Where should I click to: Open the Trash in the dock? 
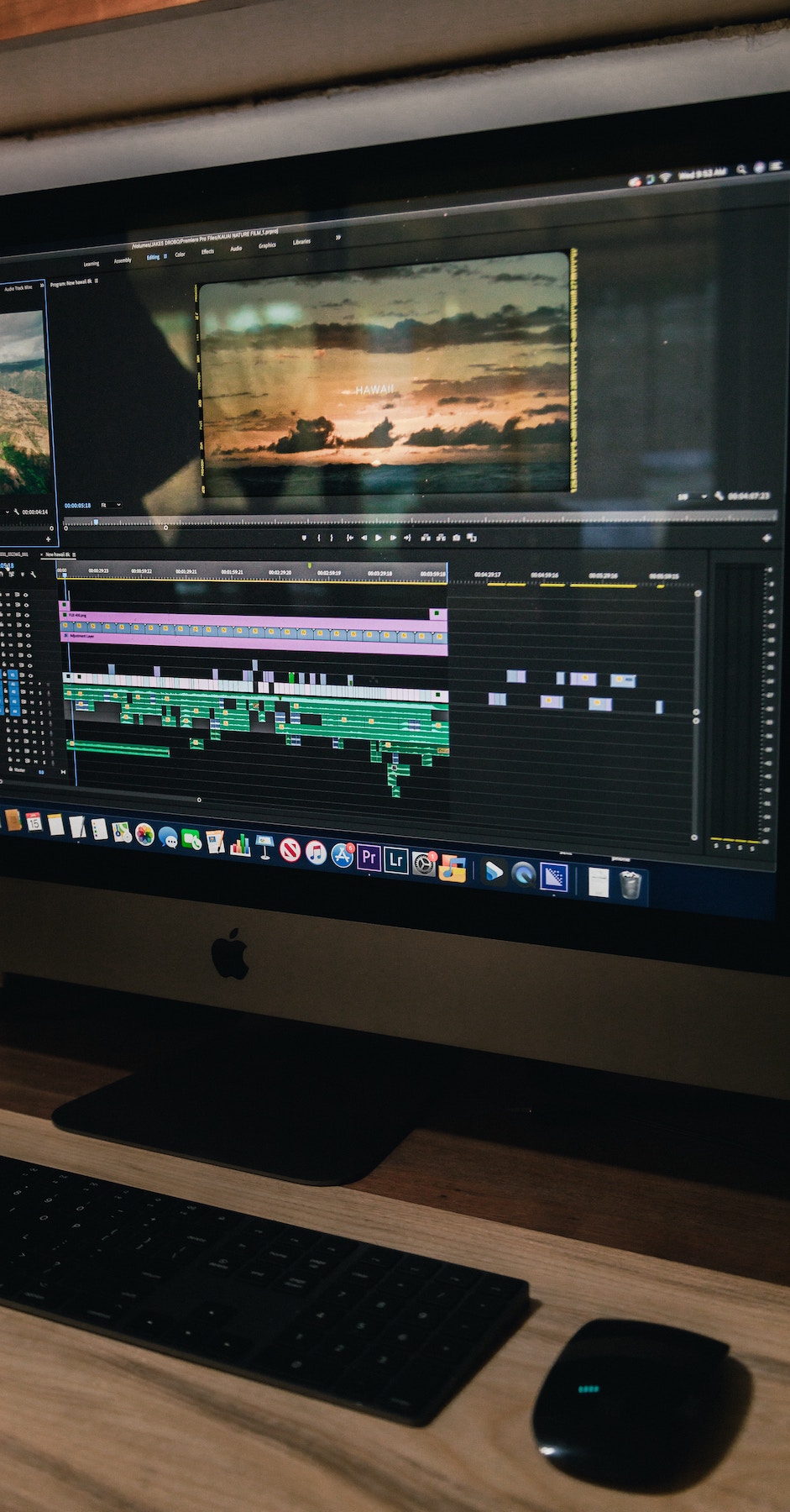630,885
